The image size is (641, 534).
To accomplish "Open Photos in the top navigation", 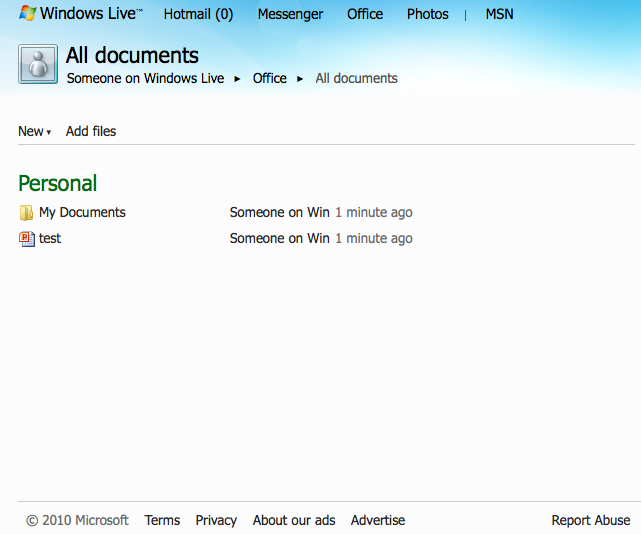I will pyautogui.click(x=428, y=14).
